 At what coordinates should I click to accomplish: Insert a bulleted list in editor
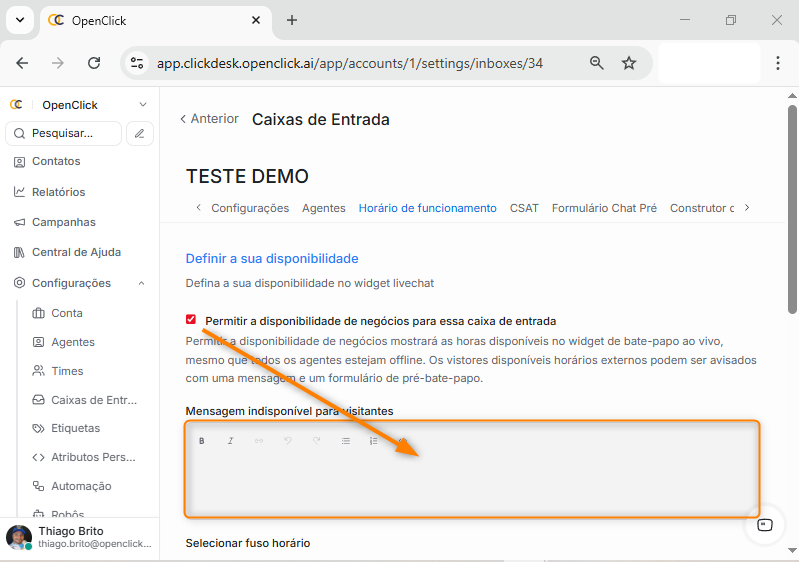point(346,441)
